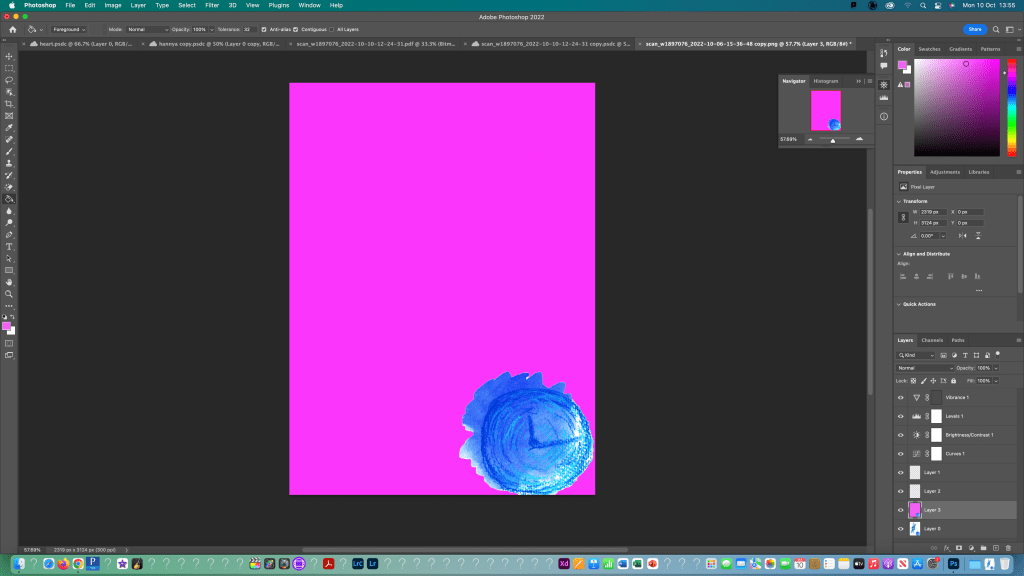Enable the All Layers checkbox

pyautogui.click(x=331, y=29)
